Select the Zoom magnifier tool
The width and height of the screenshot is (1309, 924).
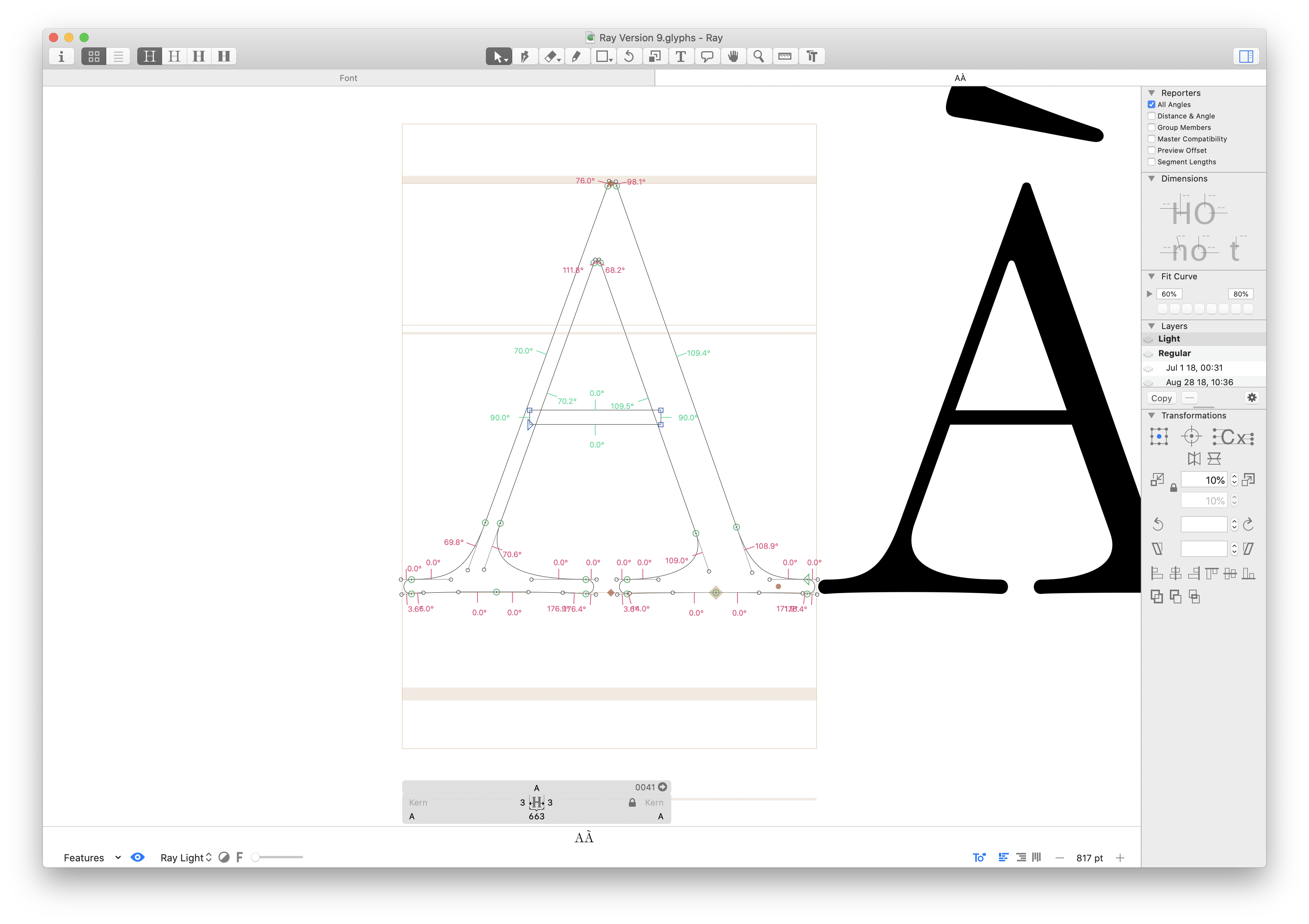coord(759,57)
